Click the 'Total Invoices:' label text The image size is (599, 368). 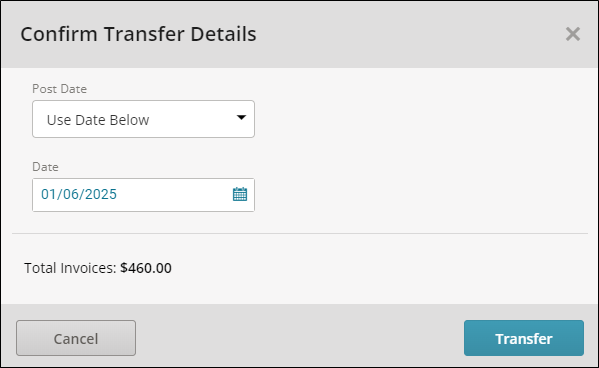point(70,268)
